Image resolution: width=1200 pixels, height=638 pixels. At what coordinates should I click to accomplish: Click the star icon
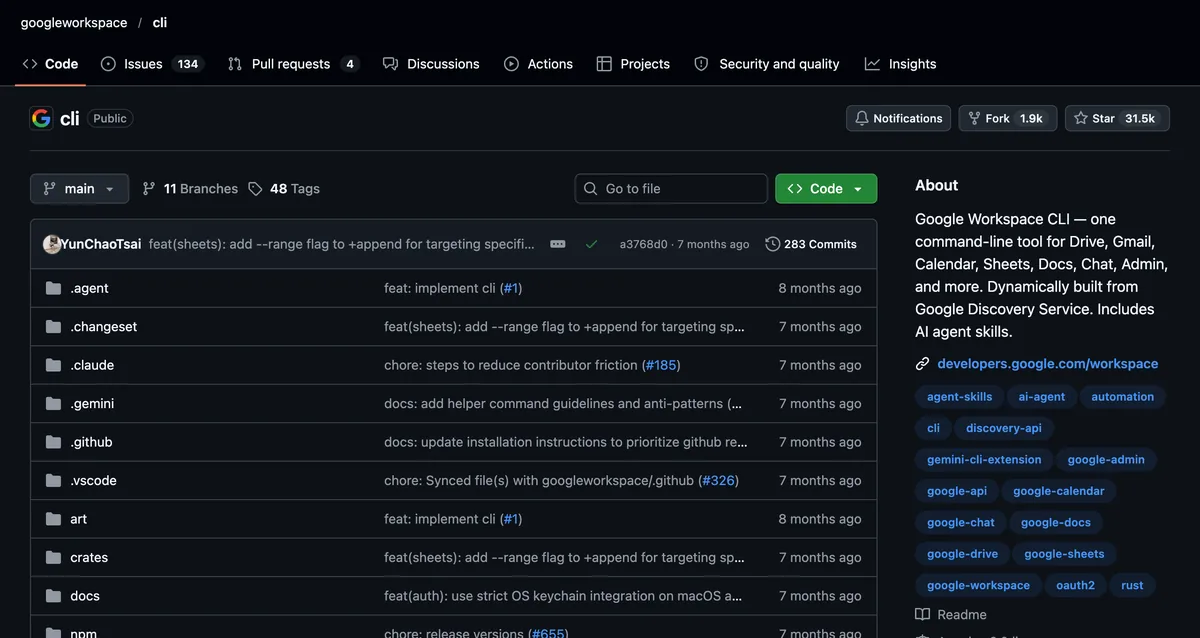(x=1081, y=118)
